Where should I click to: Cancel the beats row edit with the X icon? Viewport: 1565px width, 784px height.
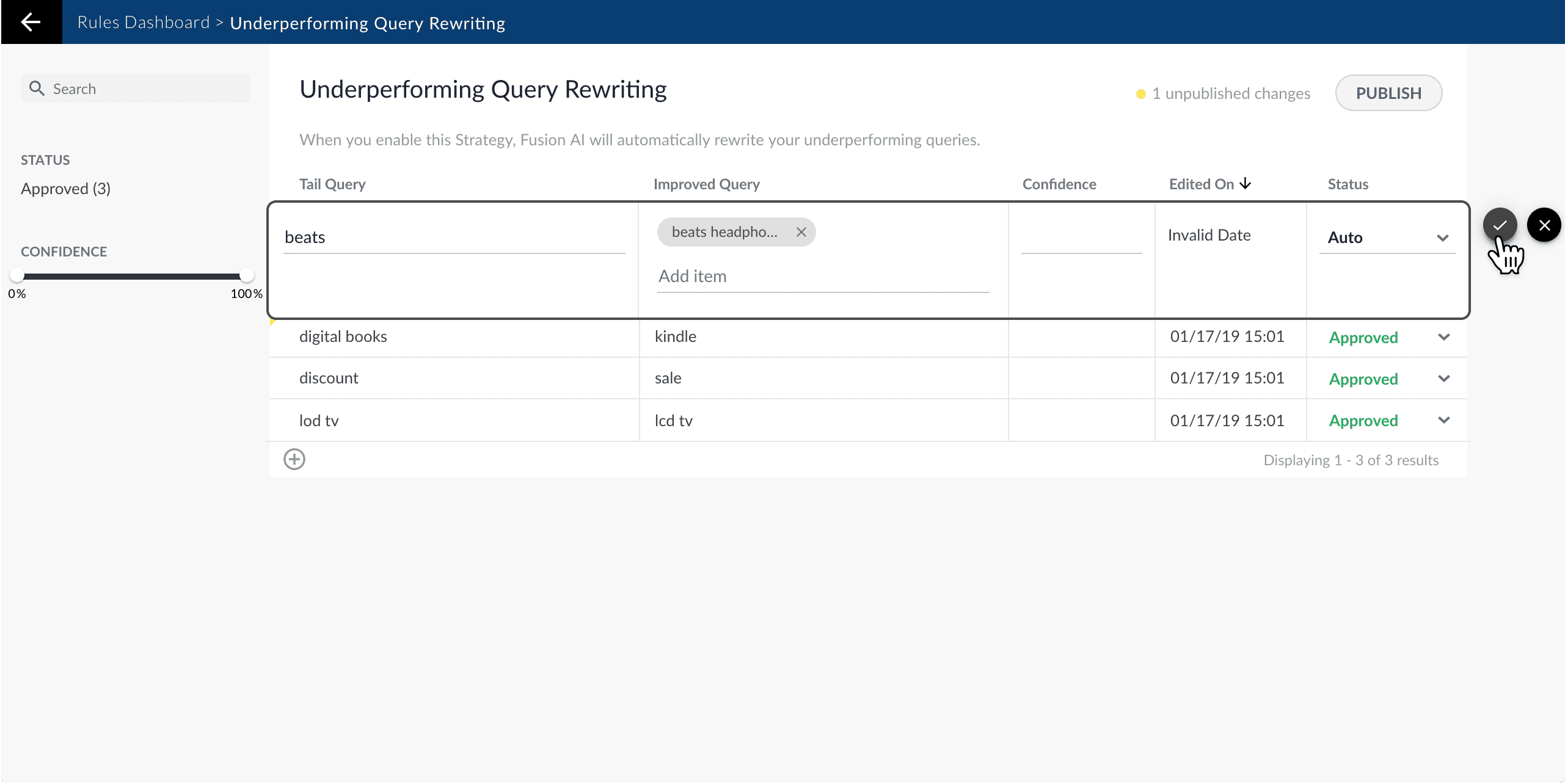1544,225
